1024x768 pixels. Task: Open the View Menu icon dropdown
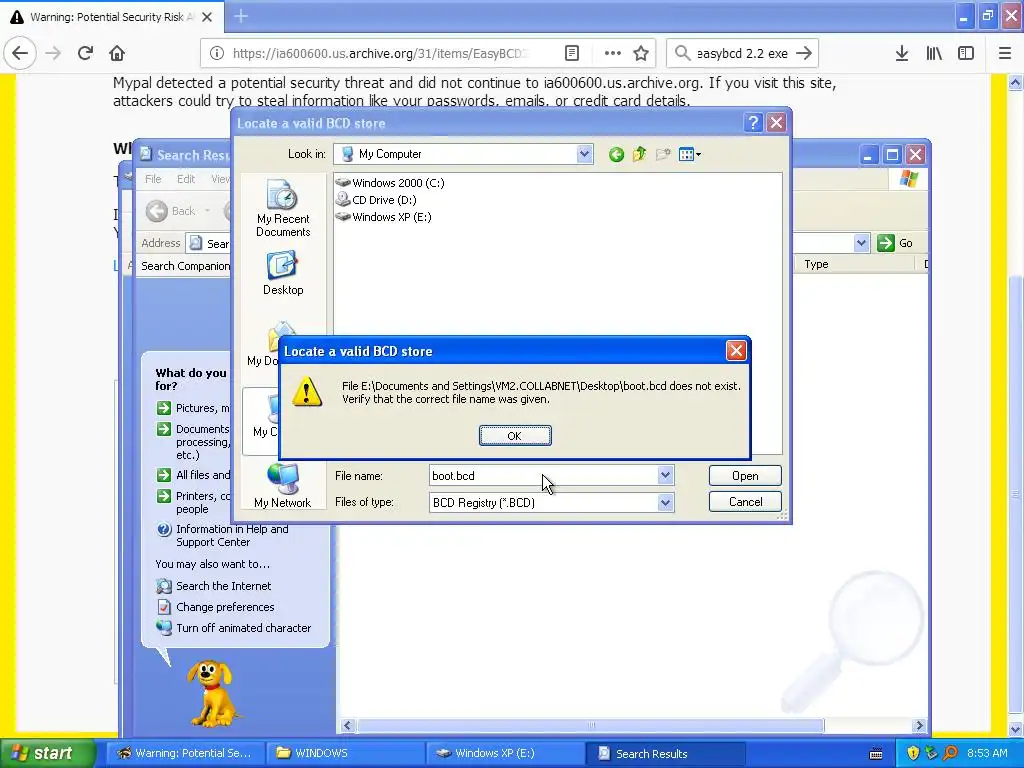pyautogui.click(x=690, y=154)
